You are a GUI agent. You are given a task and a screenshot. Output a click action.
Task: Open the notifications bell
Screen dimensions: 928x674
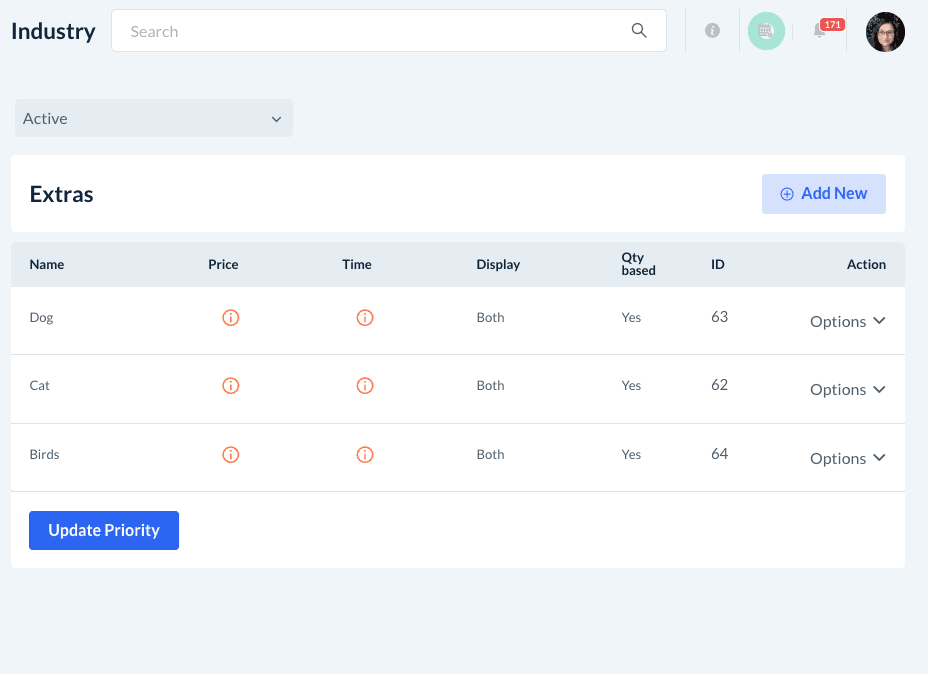click(x=819, y=31)
